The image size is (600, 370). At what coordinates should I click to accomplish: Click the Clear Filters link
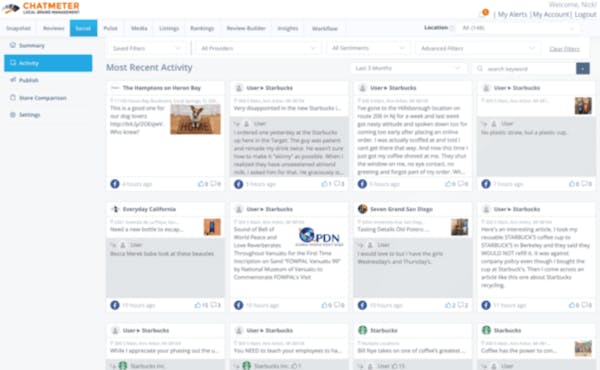(564, 49)
